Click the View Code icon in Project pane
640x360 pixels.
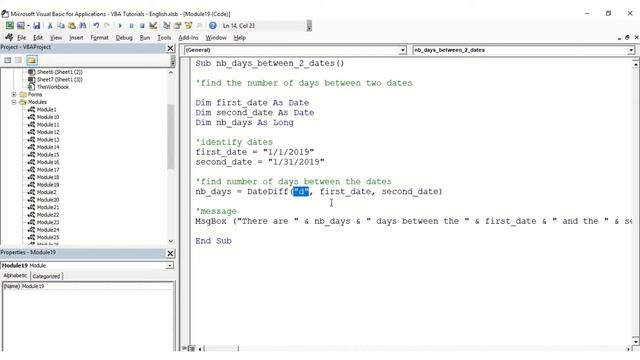[x=8, y=60]
